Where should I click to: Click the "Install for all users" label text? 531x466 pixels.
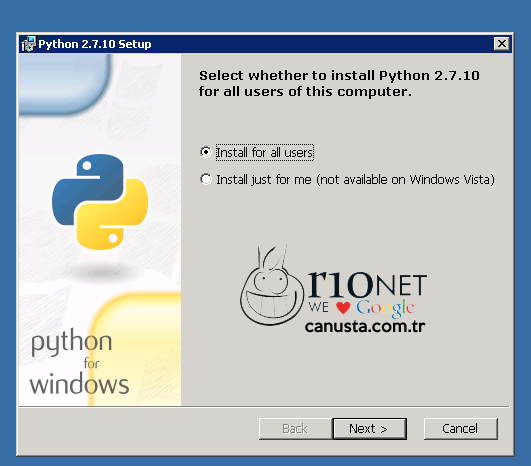tap(264, 152)
